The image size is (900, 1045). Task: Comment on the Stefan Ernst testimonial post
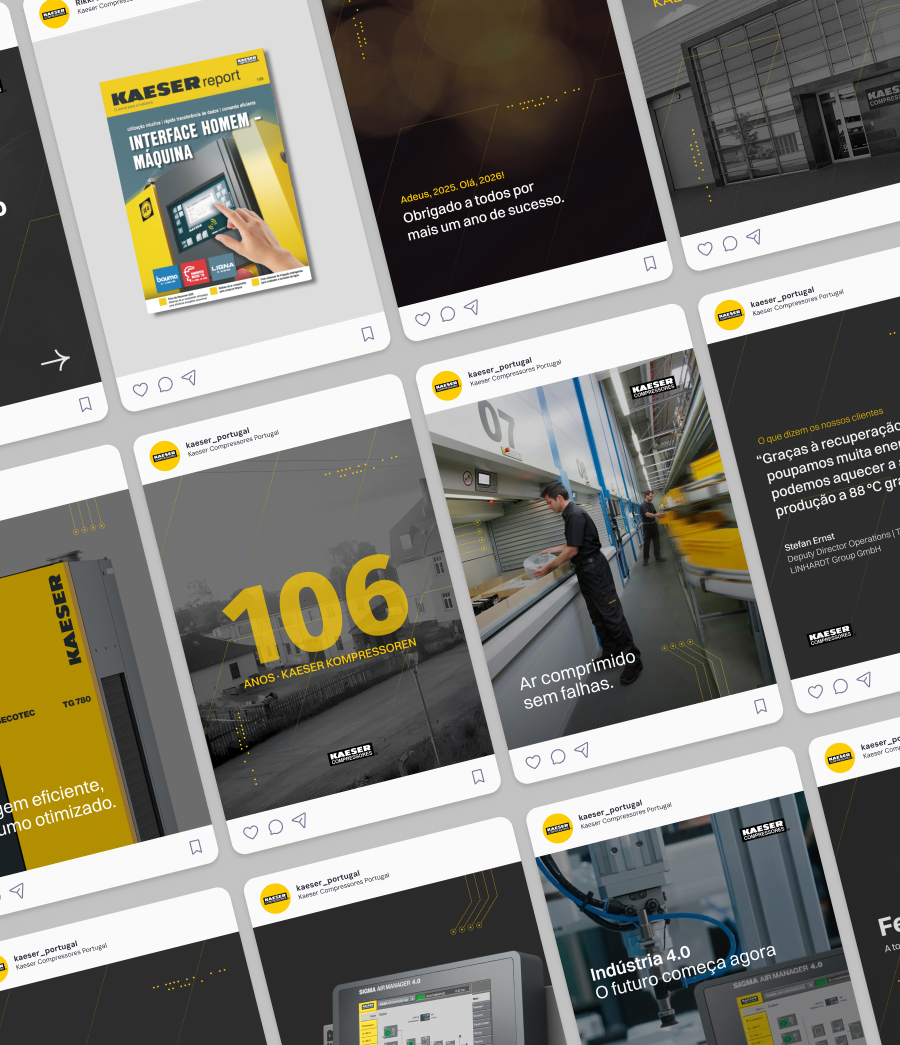[841, 686]
